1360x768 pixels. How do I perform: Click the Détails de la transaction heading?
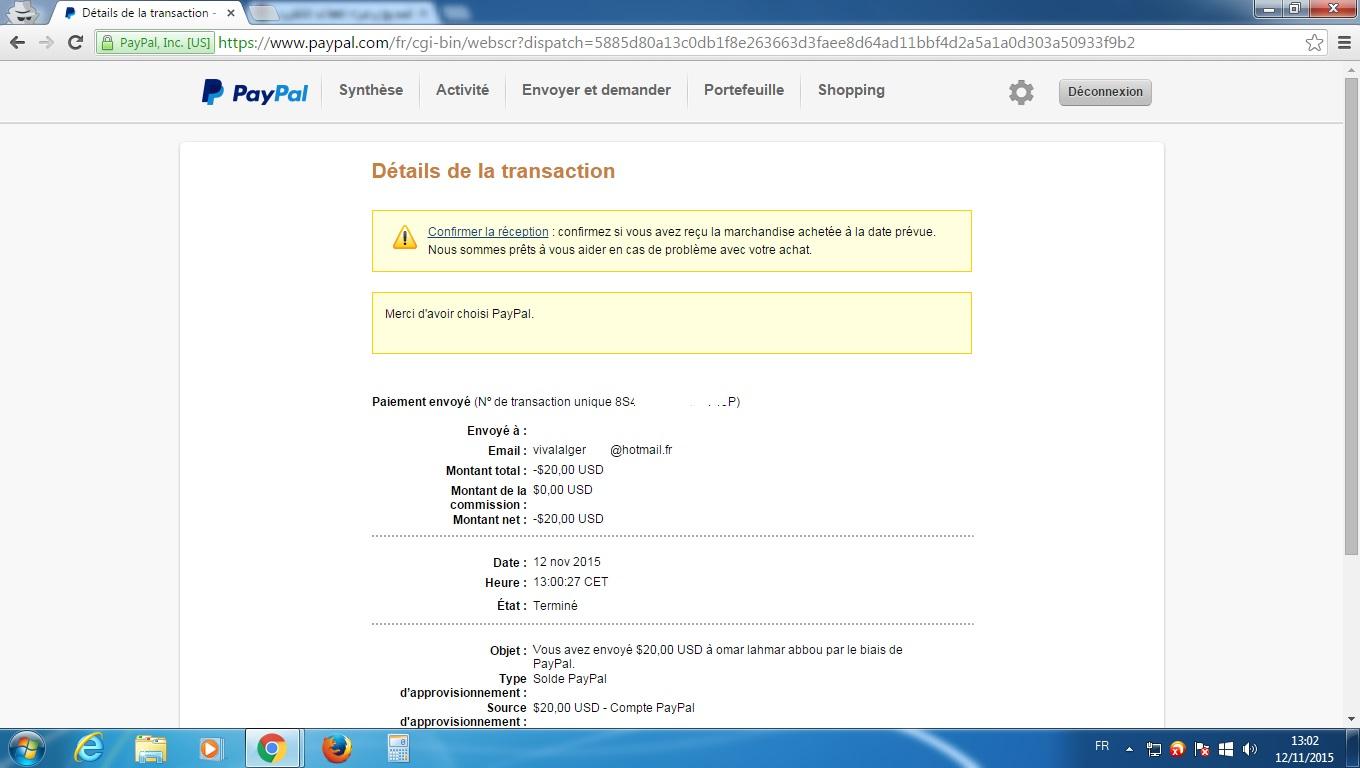(x=493, y=171)
